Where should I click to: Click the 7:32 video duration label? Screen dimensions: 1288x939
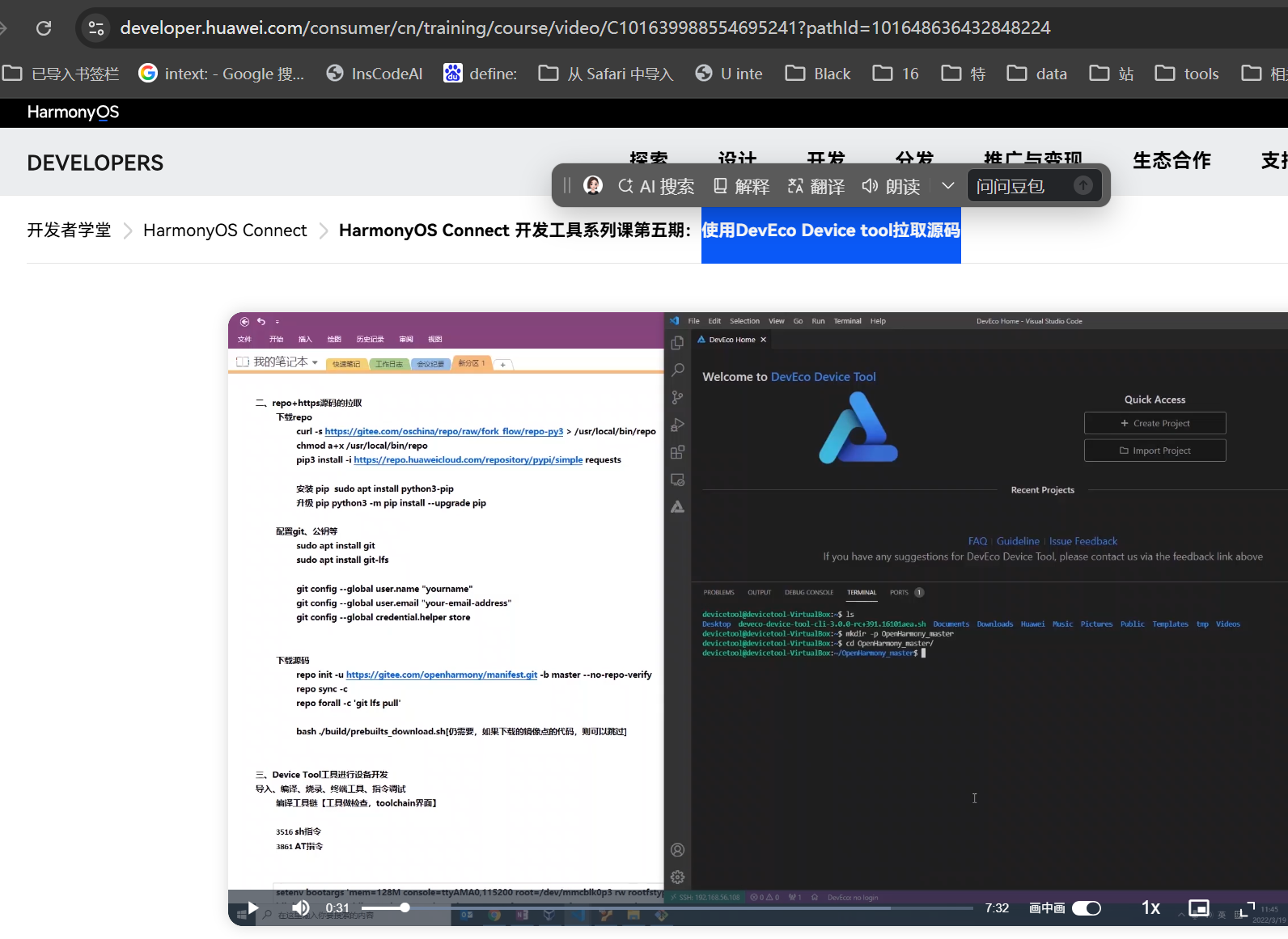coord(997,908)
